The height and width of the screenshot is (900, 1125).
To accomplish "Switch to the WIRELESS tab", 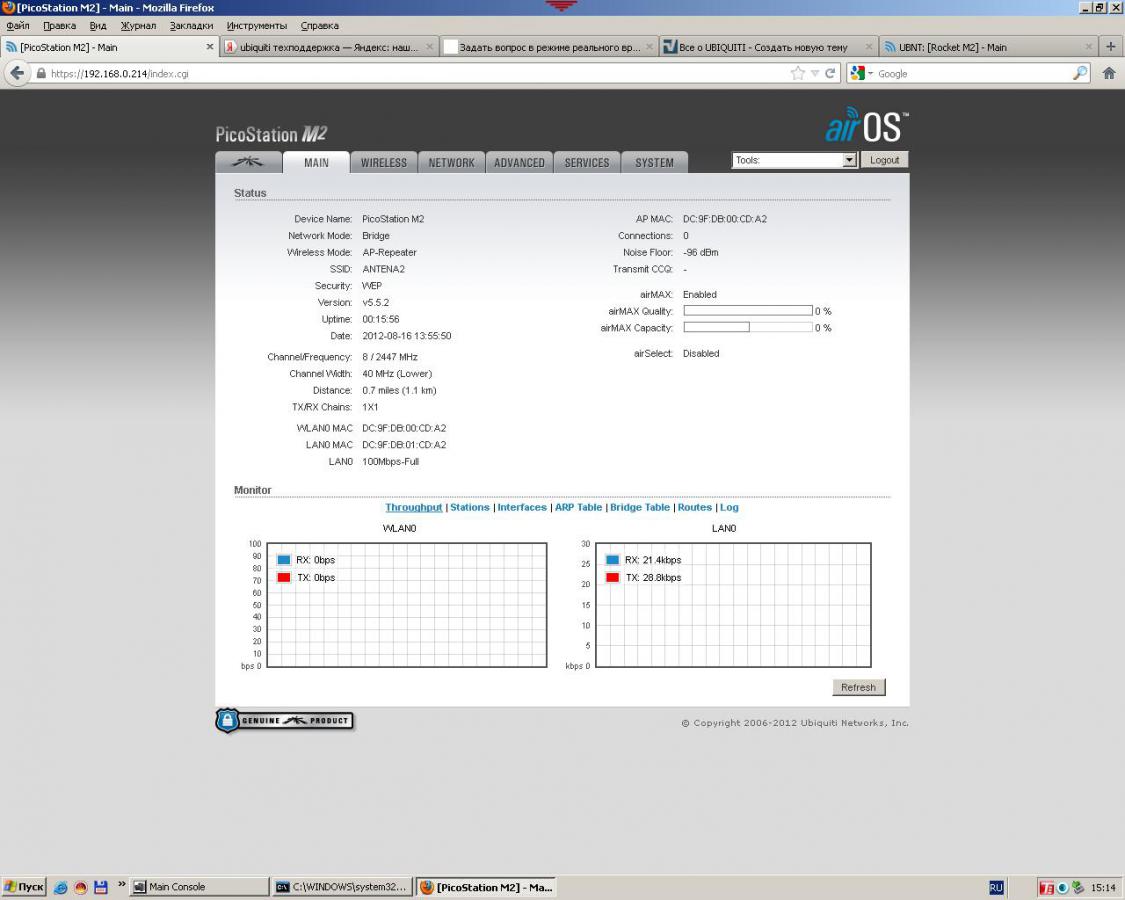I will 384,162.
